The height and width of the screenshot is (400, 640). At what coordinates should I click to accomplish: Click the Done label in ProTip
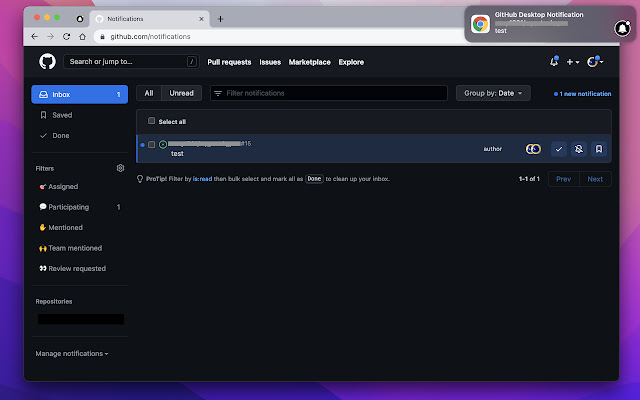[x=314, y=179]
